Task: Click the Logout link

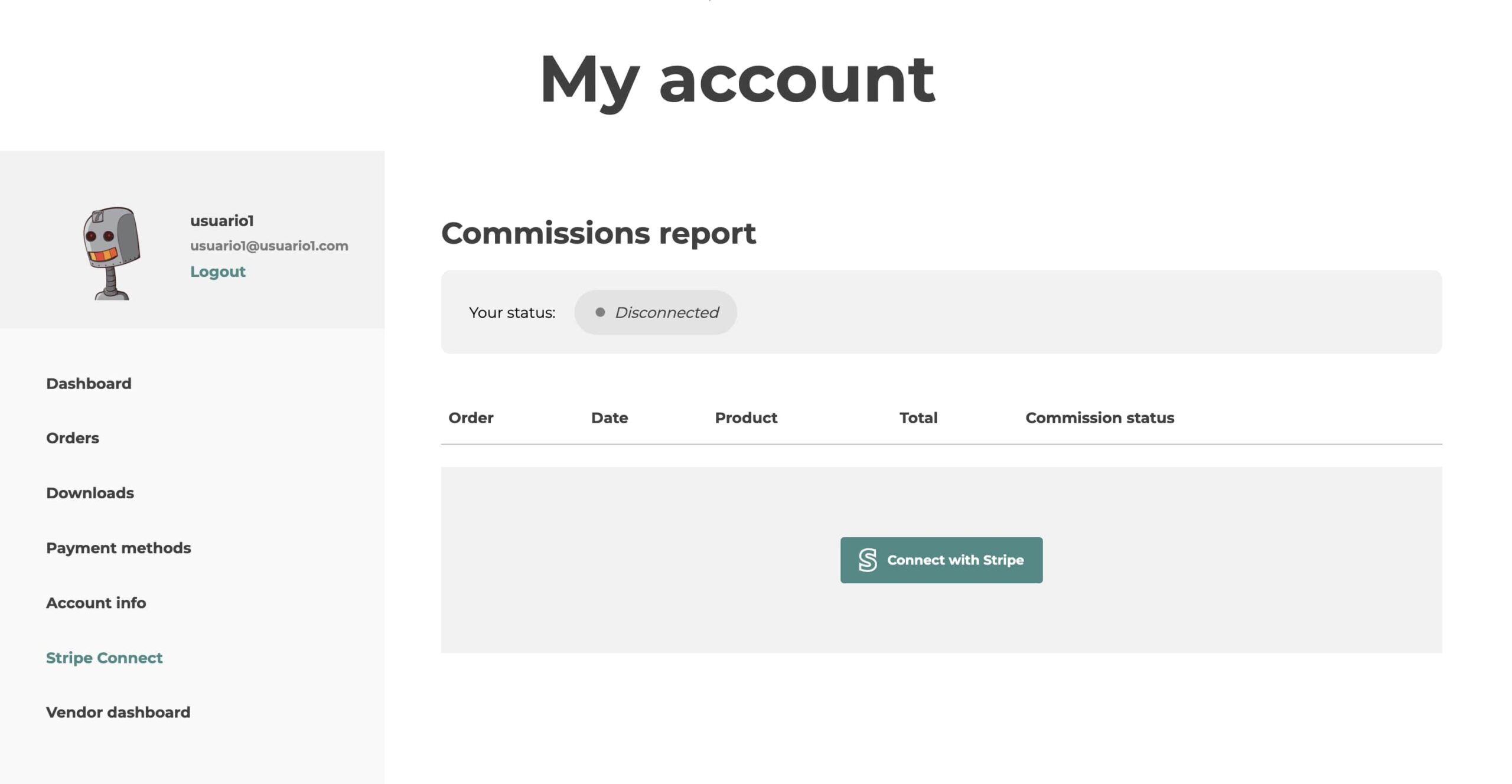Action: [217, 272]
